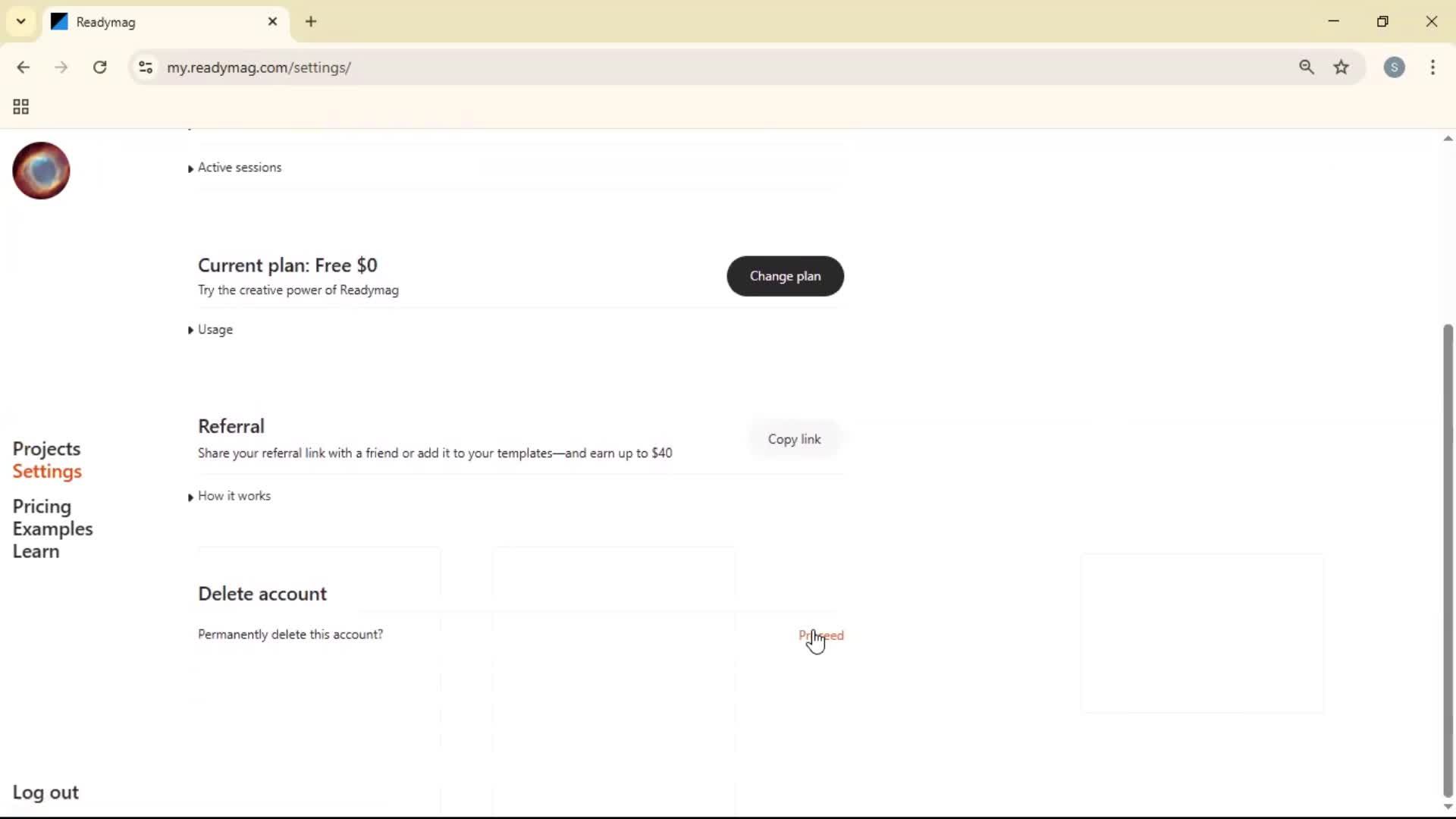Click the Readymag account avatar image

pyautogui.click(x=40, y=171)
